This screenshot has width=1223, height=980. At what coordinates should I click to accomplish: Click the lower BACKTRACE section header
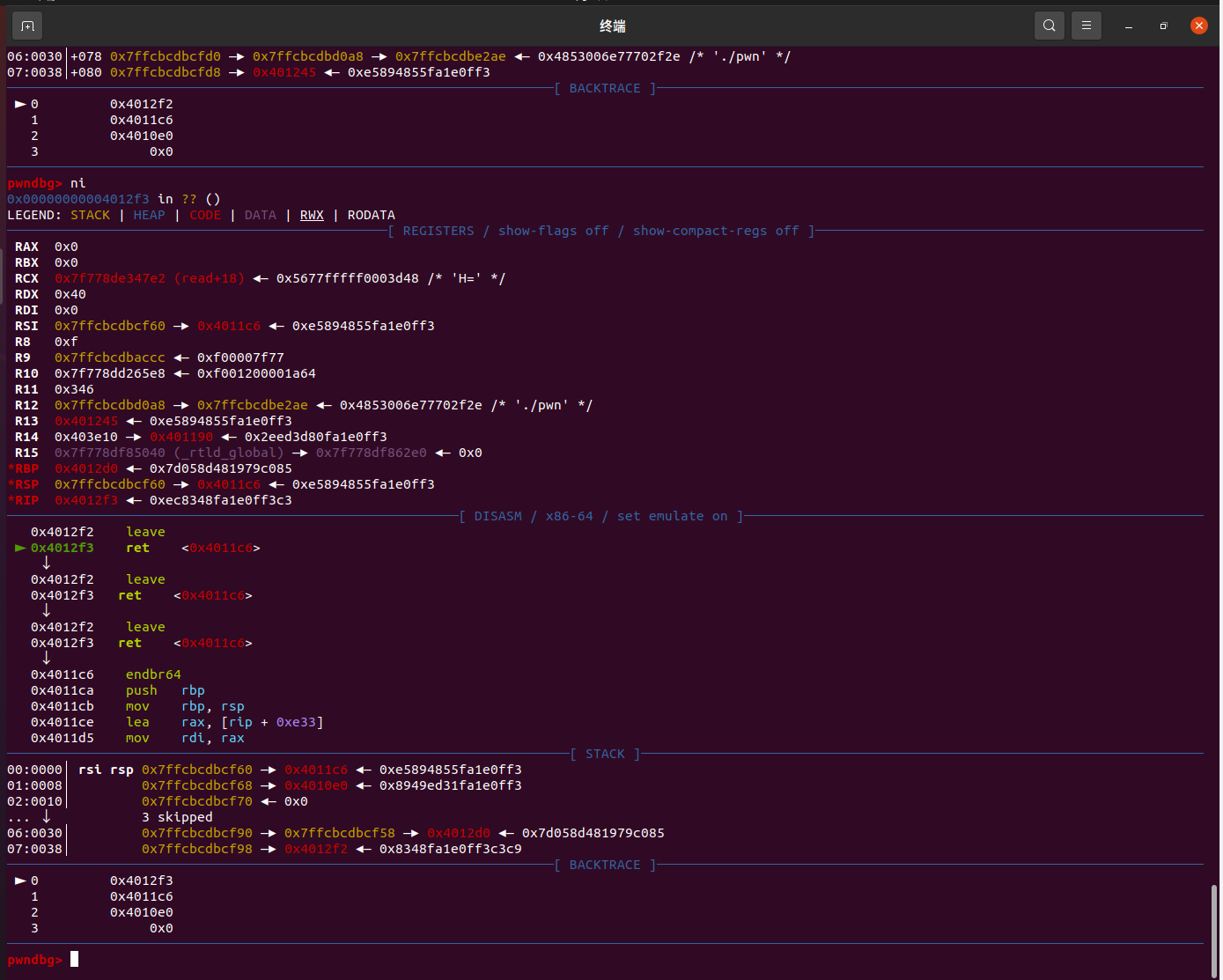click(x=605, y=865)
